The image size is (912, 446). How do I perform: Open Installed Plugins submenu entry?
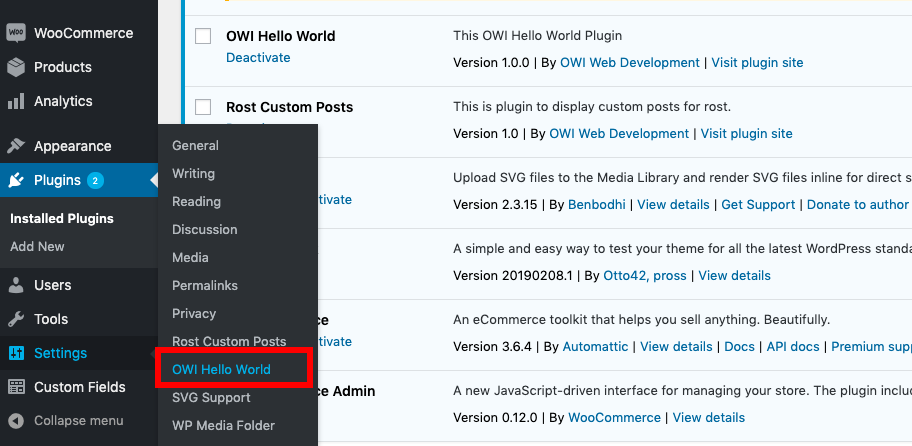[62, 219]
